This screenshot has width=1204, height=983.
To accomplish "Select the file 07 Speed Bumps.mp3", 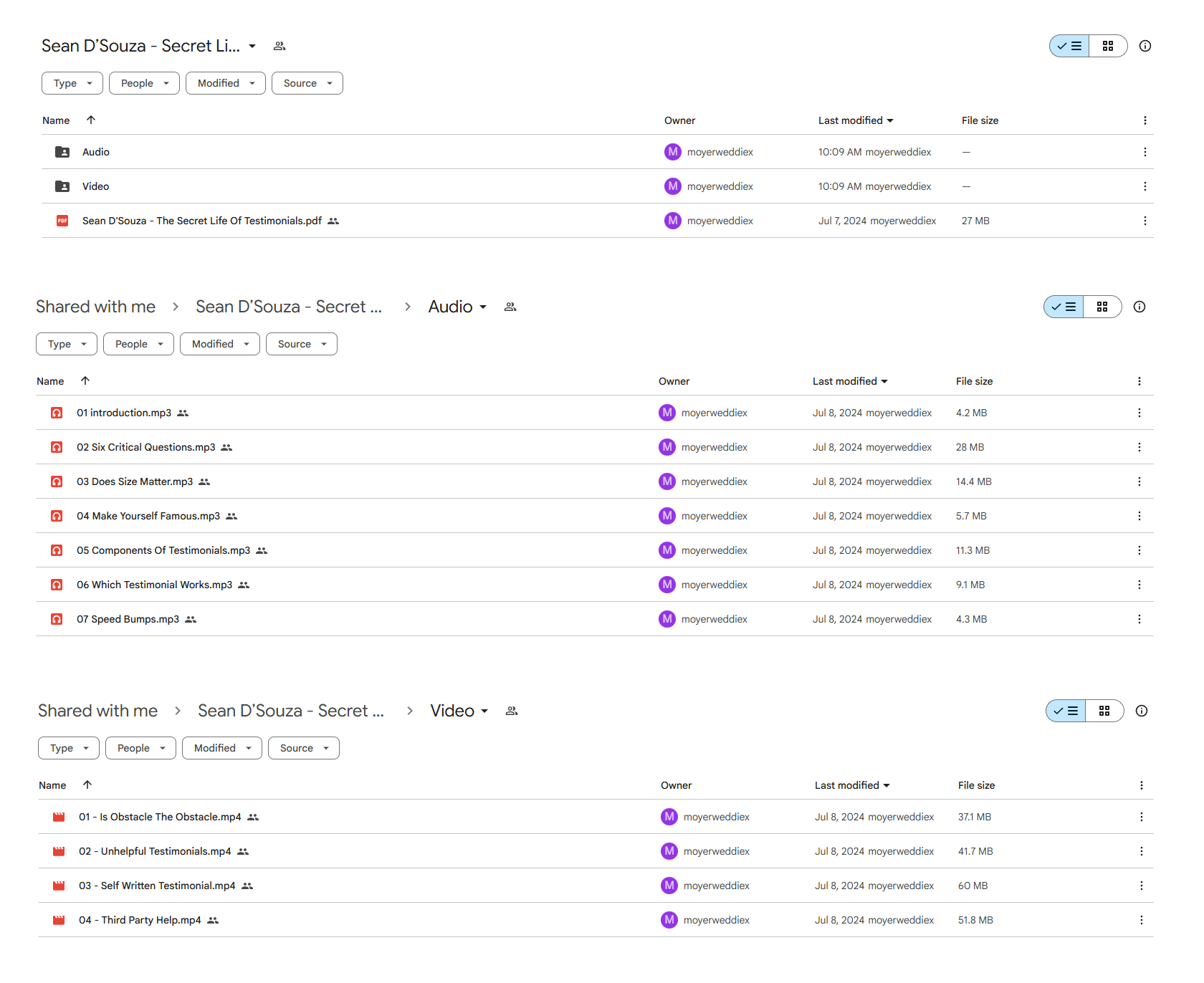I will [x=595, y=619].
